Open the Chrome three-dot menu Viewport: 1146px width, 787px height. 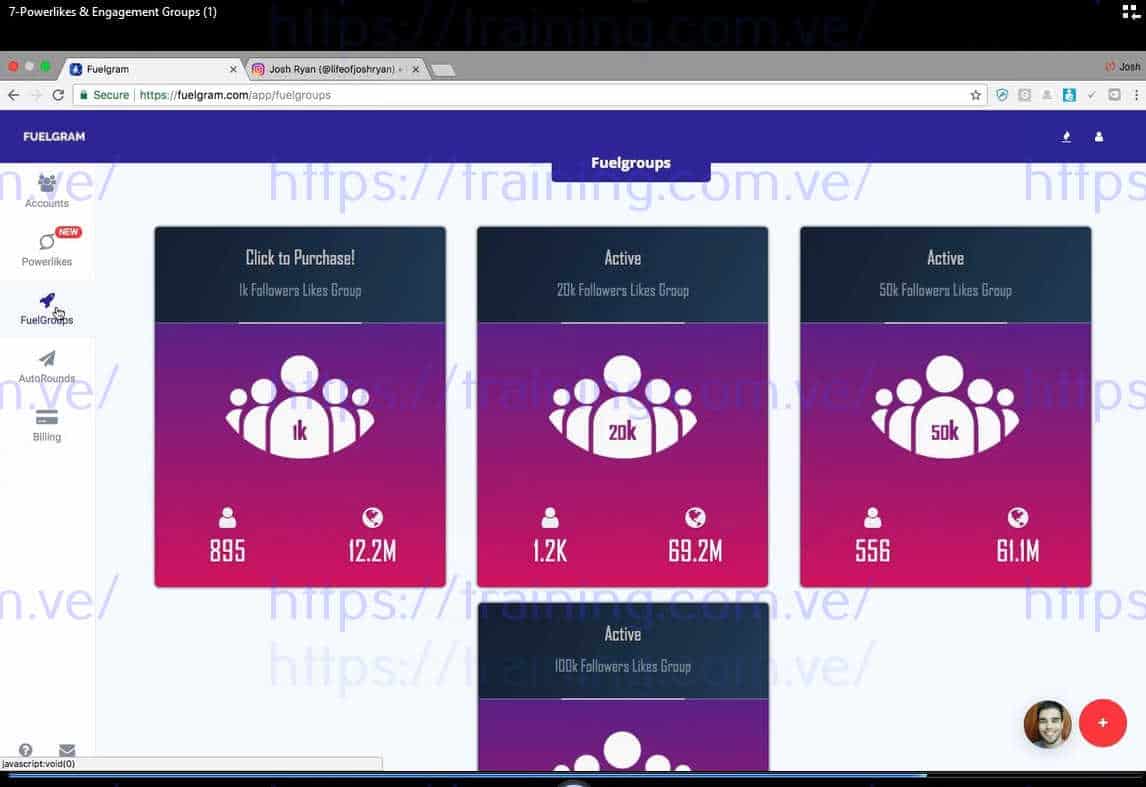pos(1136,95)
